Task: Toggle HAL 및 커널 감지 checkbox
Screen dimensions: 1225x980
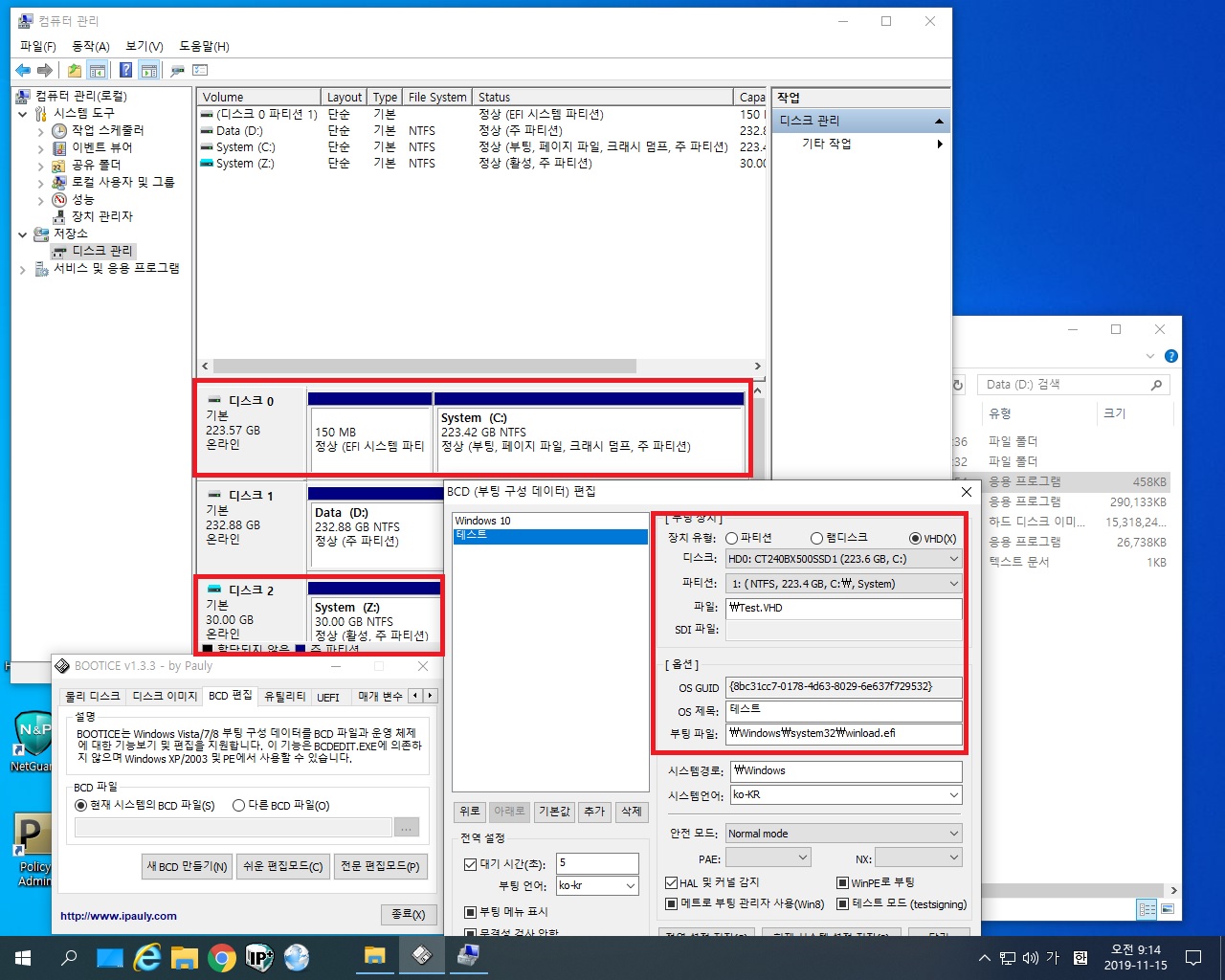Action: tap(671, 882)
